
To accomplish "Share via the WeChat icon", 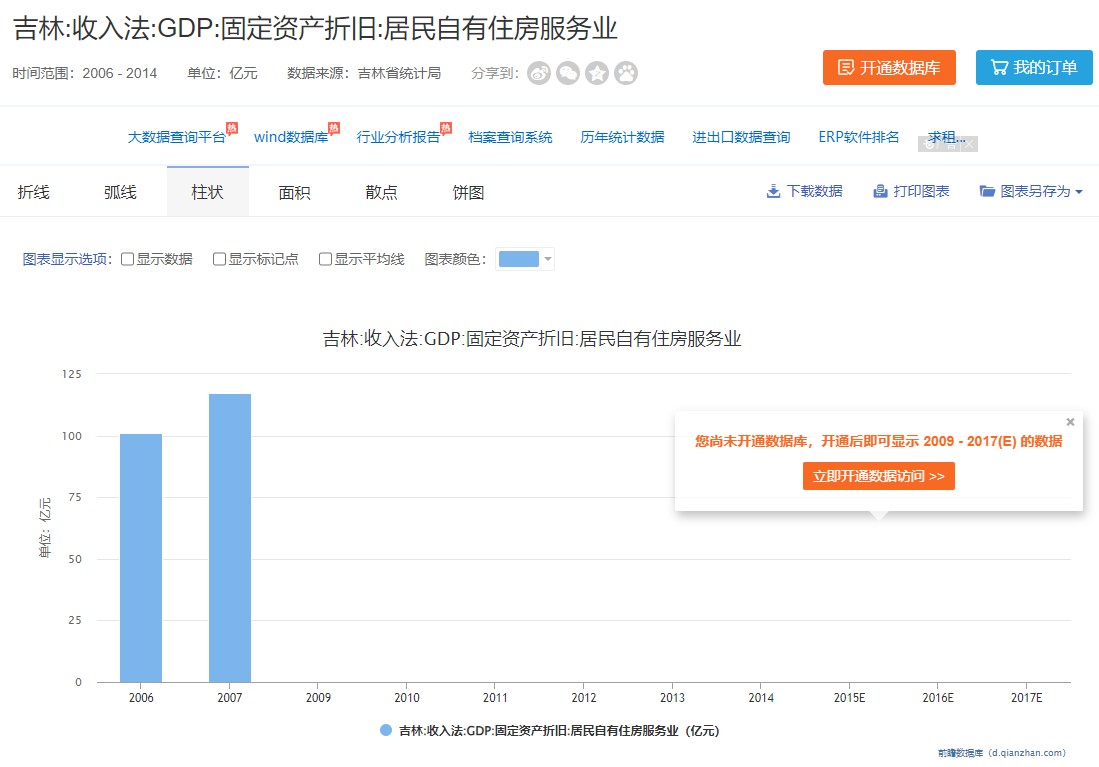I will point(568,73).
